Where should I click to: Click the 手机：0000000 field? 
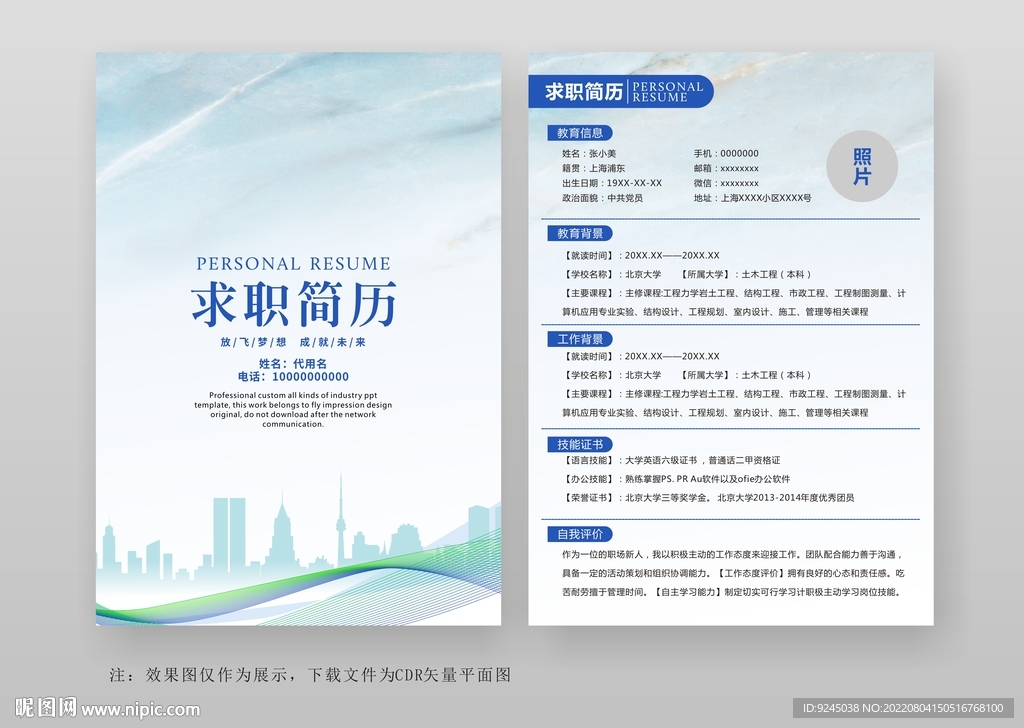pos(726,154)
